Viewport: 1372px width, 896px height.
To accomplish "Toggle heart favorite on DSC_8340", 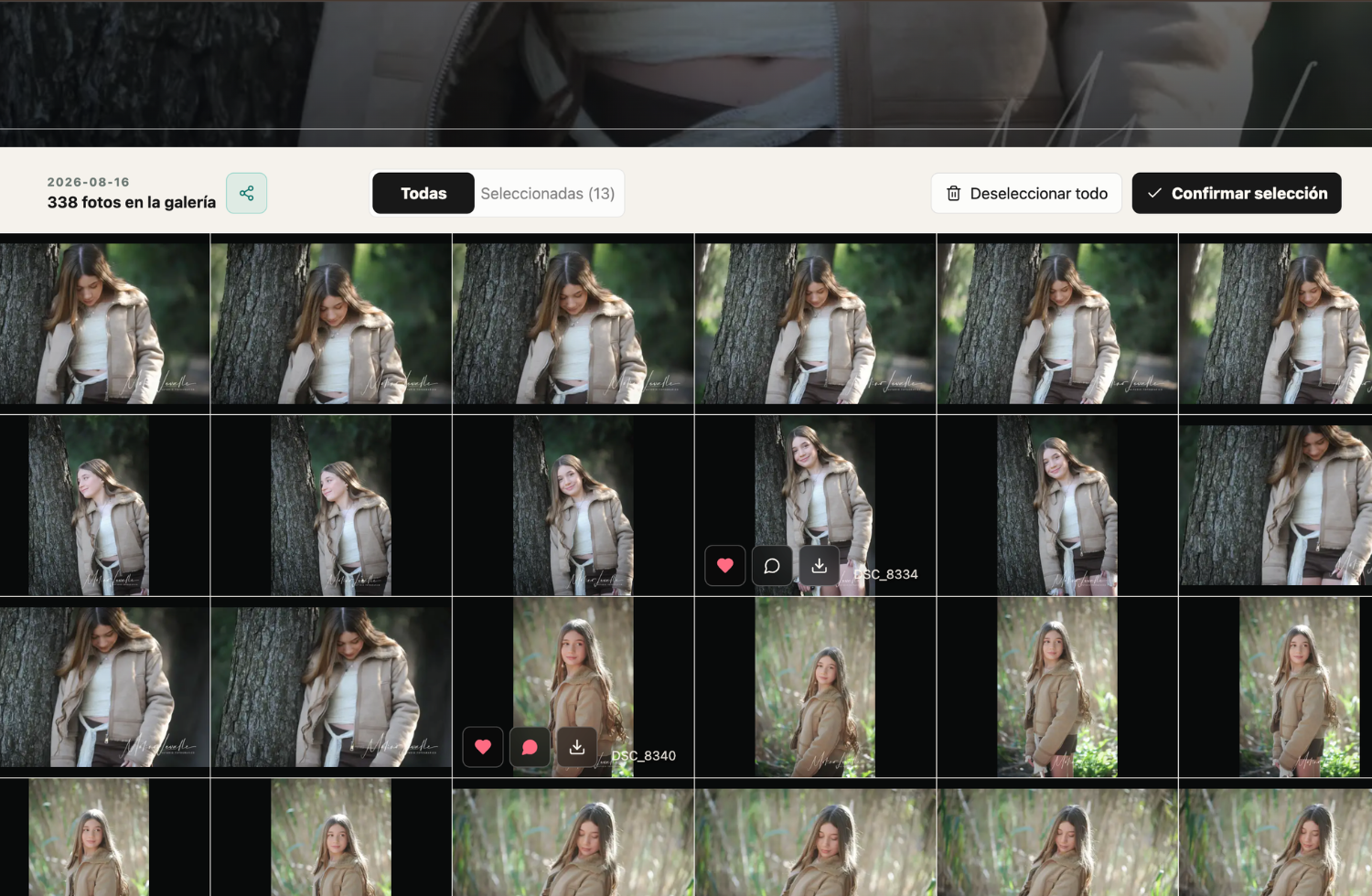I will (x=483, y=747).
